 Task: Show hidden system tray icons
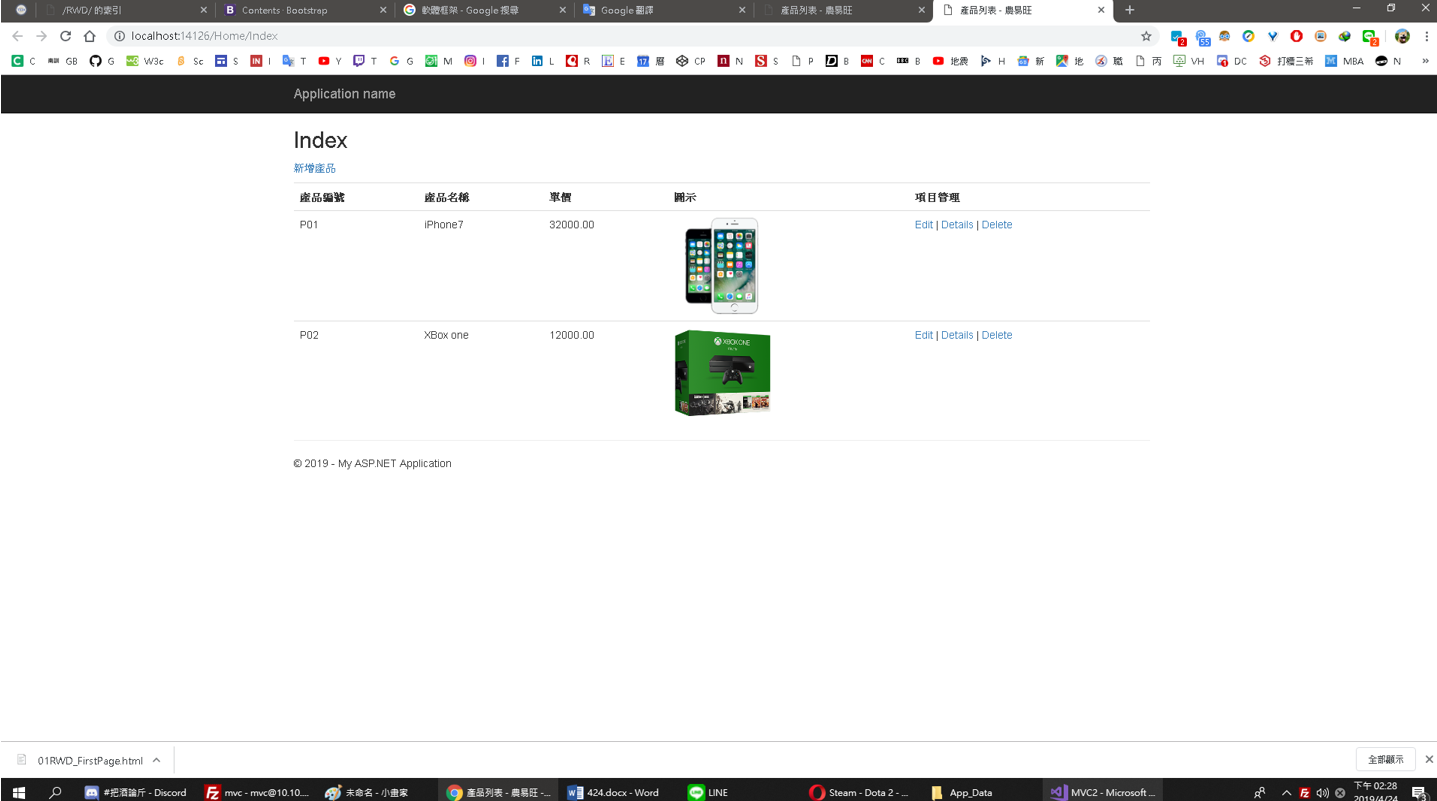(1287, 792)
